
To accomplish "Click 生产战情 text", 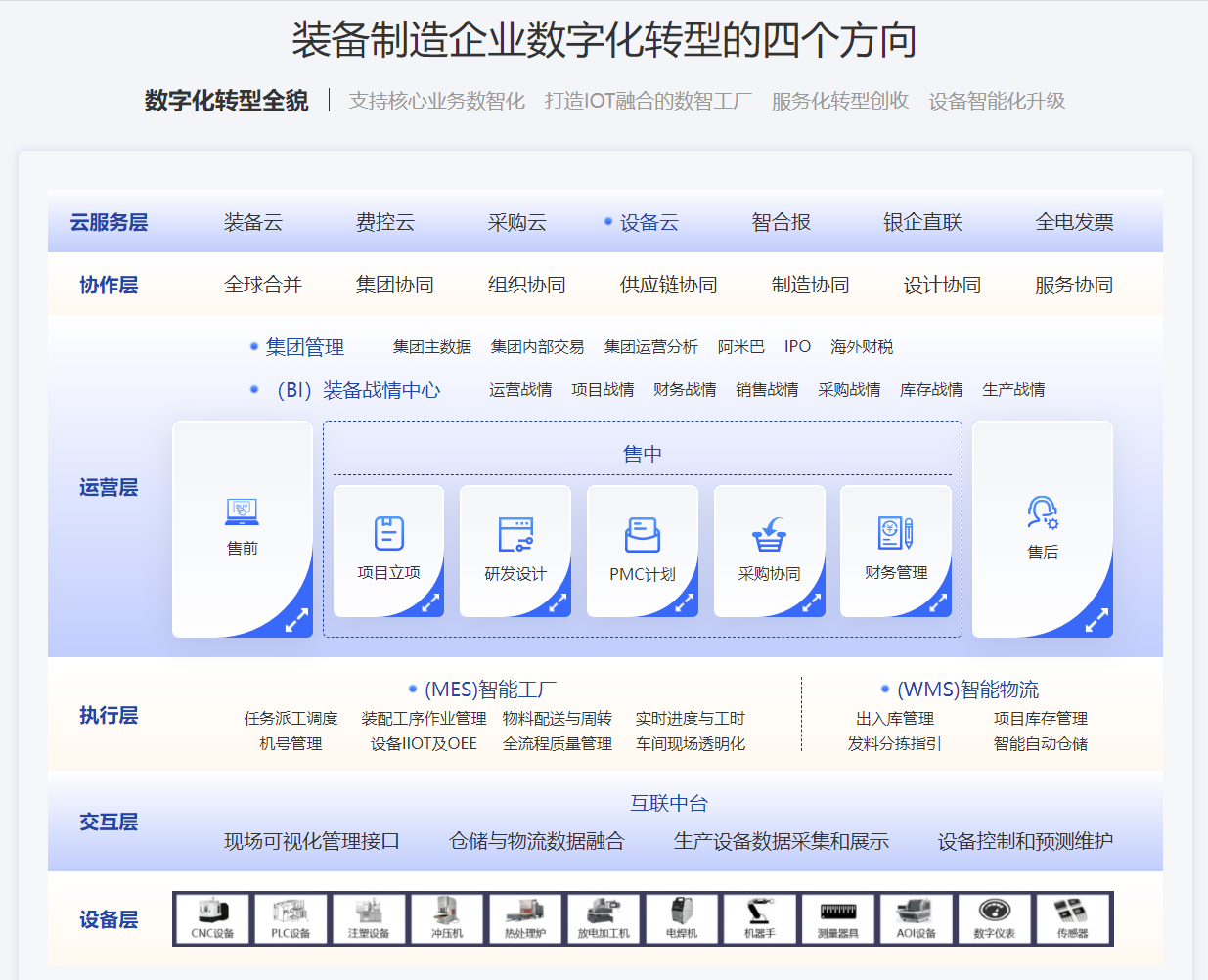I will coord(1013,390).
